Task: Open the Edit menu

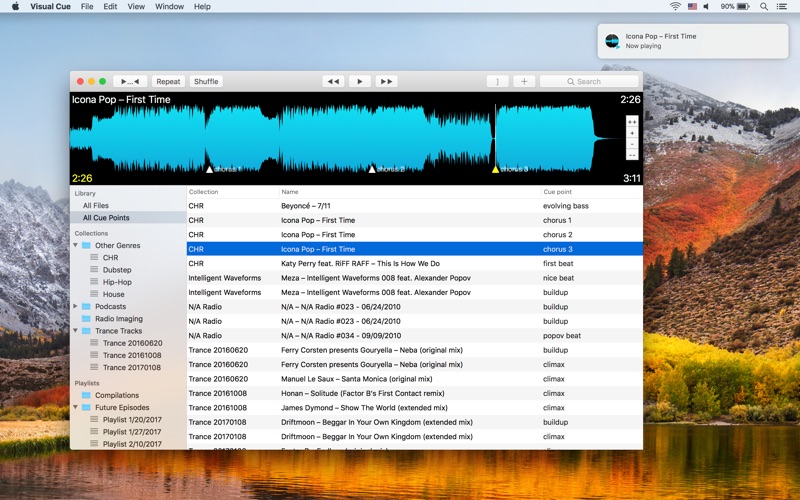Action: coord(110,6)
